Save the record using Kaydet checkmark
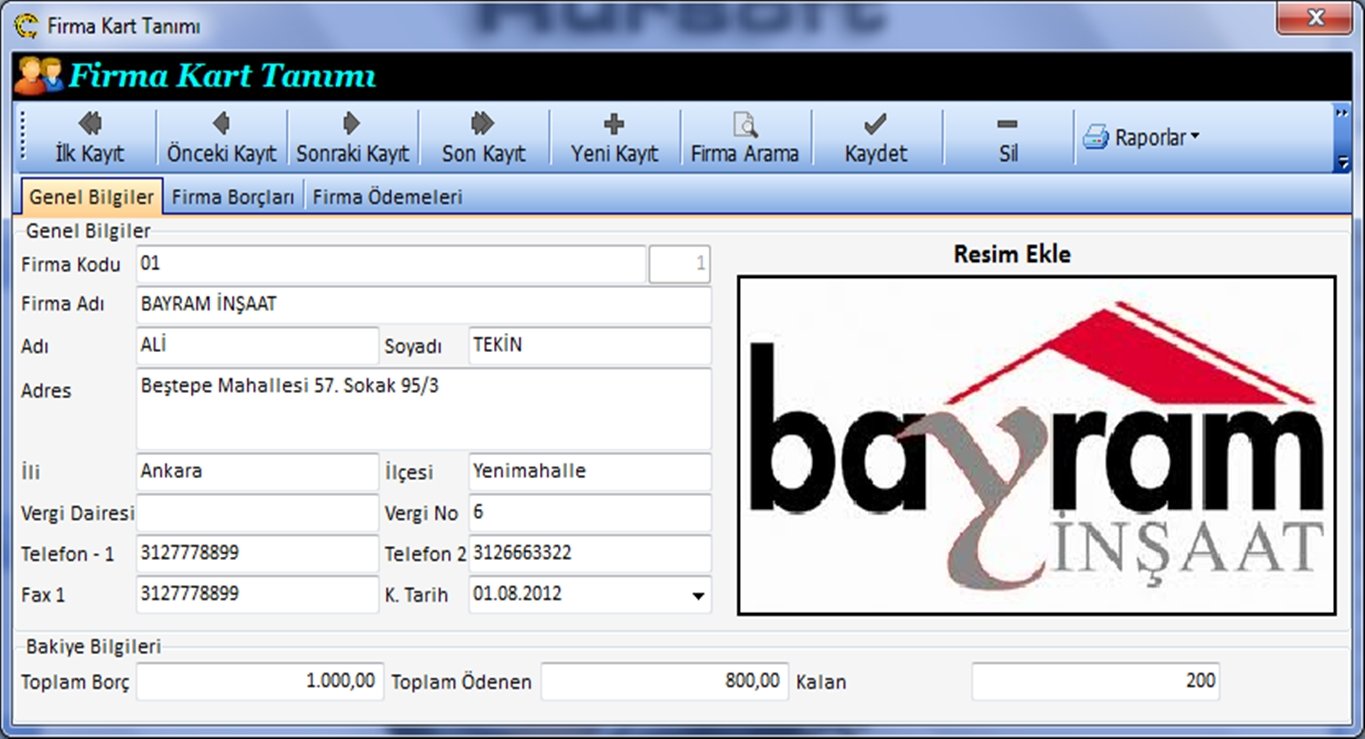This screenshot has width=1365, height=739. point(876,137)
